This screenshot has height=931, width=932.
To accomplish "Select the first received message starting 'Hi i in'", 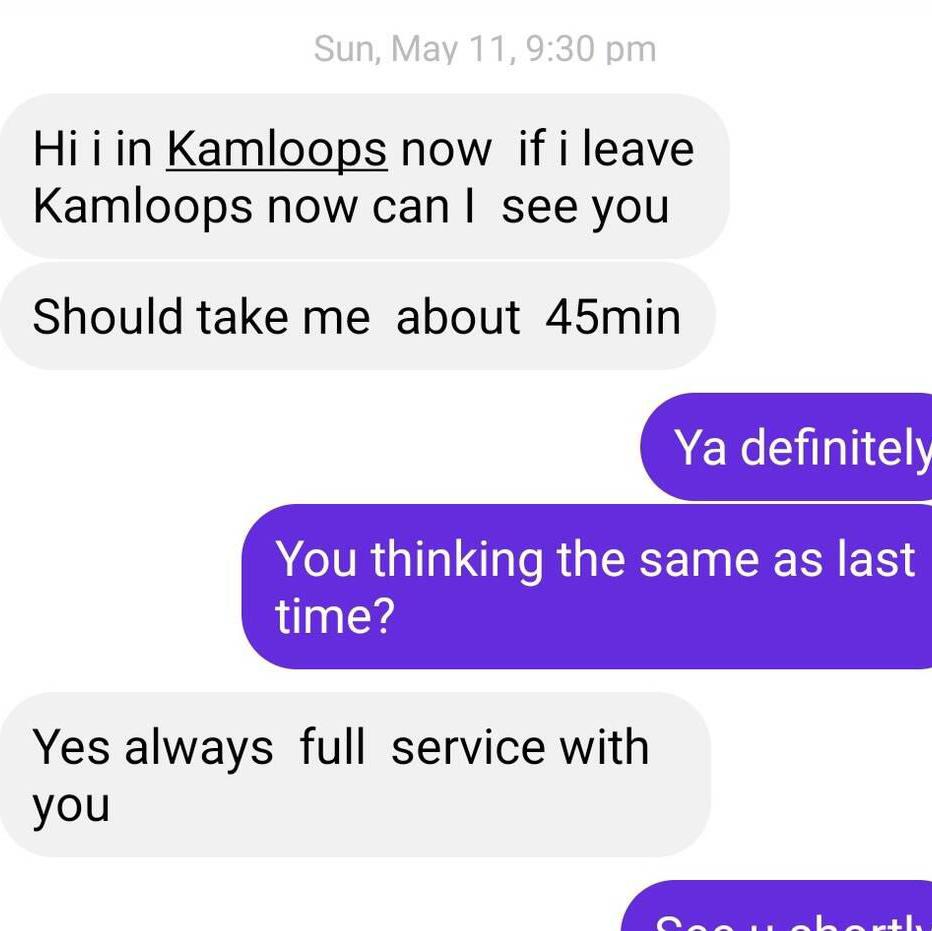I will coord(364,176).
